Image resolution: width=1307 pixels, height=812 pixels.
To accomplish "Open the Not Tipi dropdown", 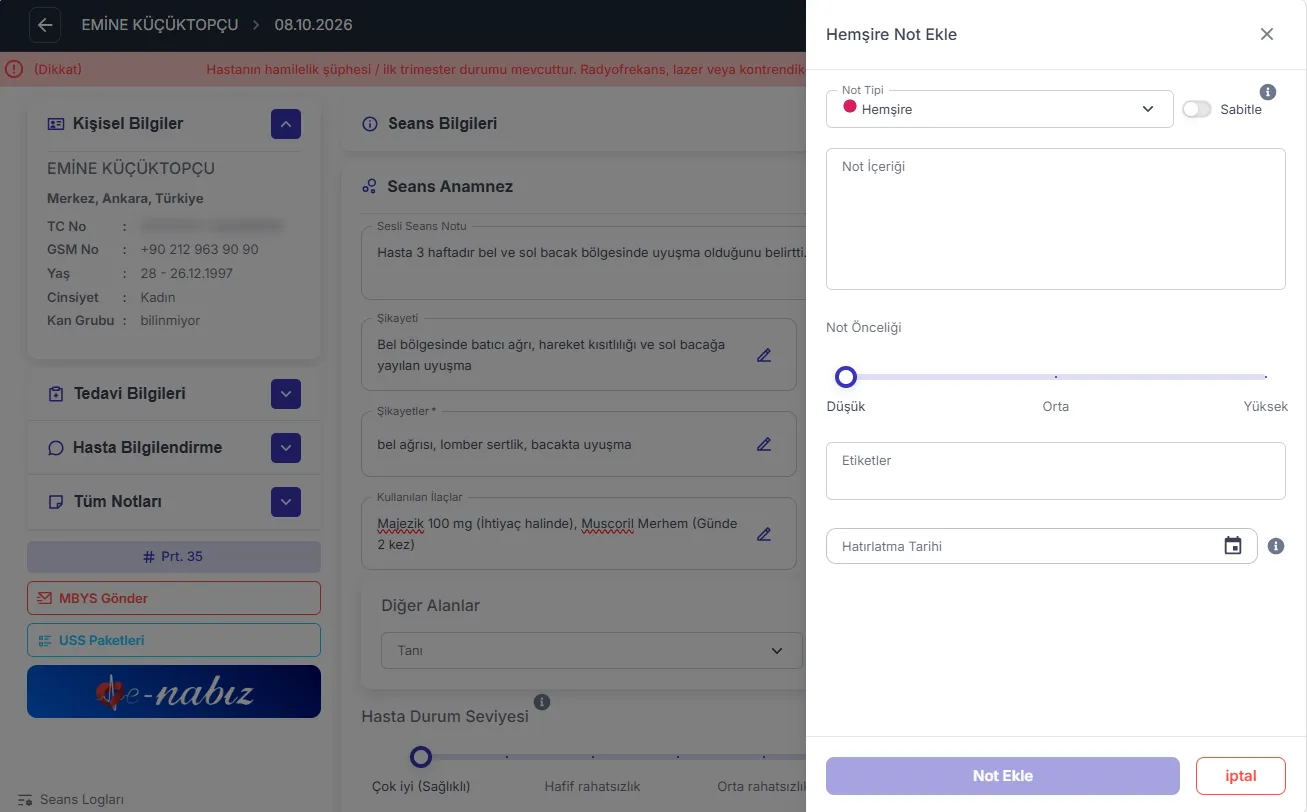I will pyautogui.click(x=1000, y=109).
